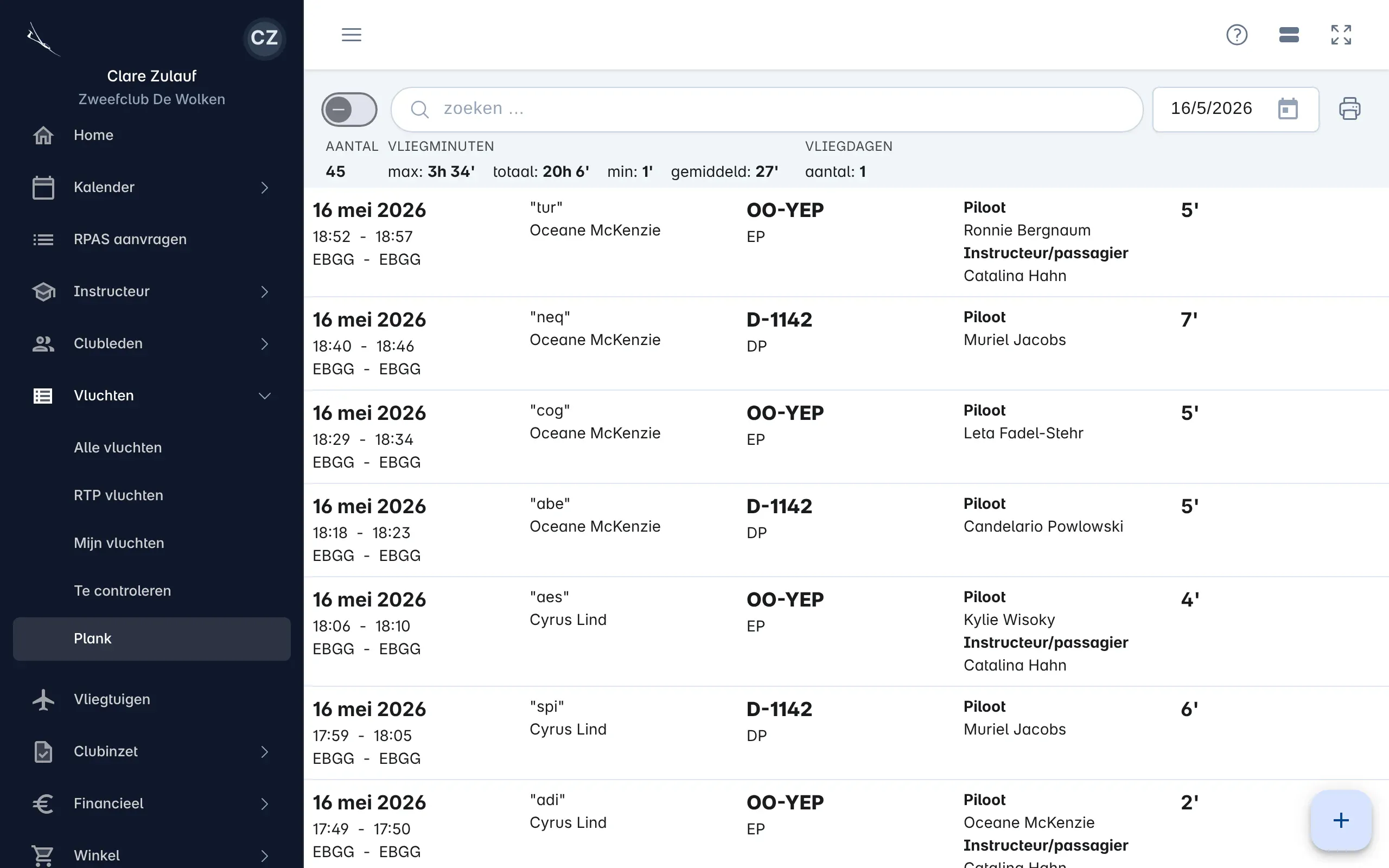Expand the Kalender menu chevron
The width and height of the screenshot is (1389, 868).
pos(264,188)
